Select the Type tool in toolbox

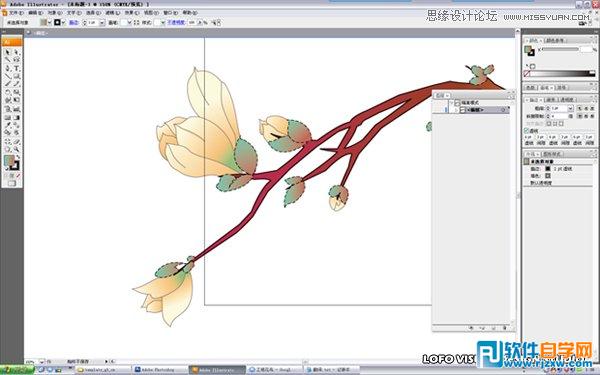[x=16, y=68]
